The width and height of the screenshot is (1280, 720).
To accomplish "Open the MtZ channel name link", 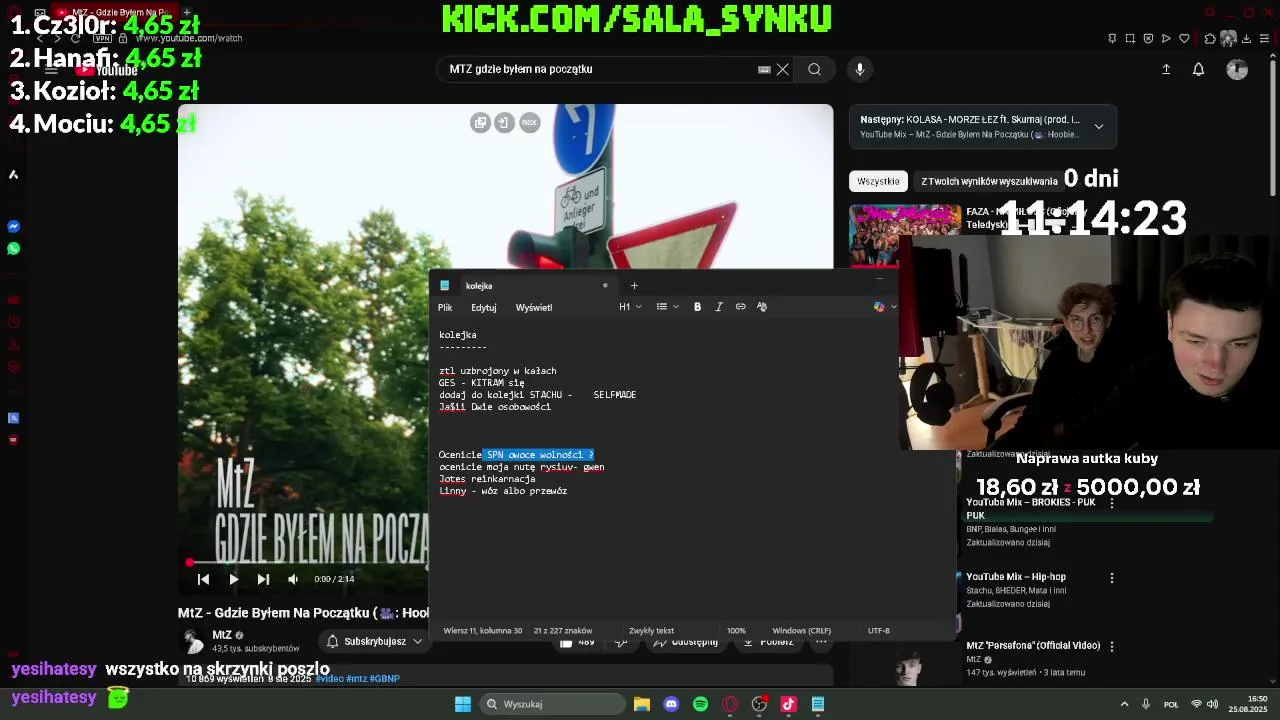I will point(222,635).
